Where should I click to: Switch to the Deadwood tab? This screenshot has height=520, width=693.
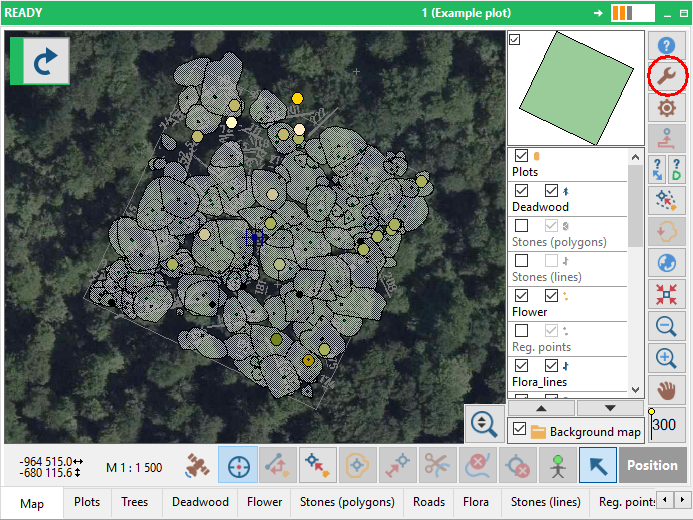200,502
